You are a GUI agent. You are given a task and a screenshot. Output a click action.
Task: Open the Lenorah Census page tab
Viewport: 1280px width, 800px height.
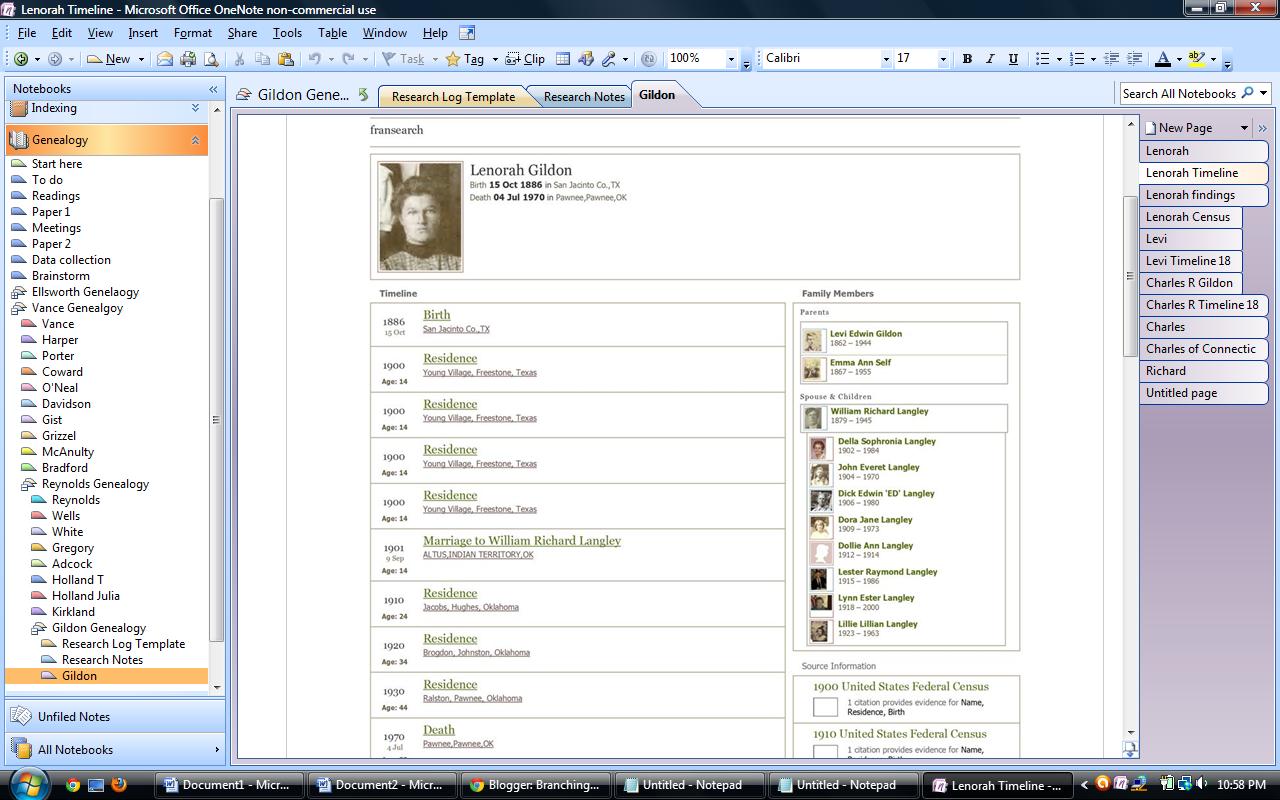pyautogui.click(x=1189, y=217)
